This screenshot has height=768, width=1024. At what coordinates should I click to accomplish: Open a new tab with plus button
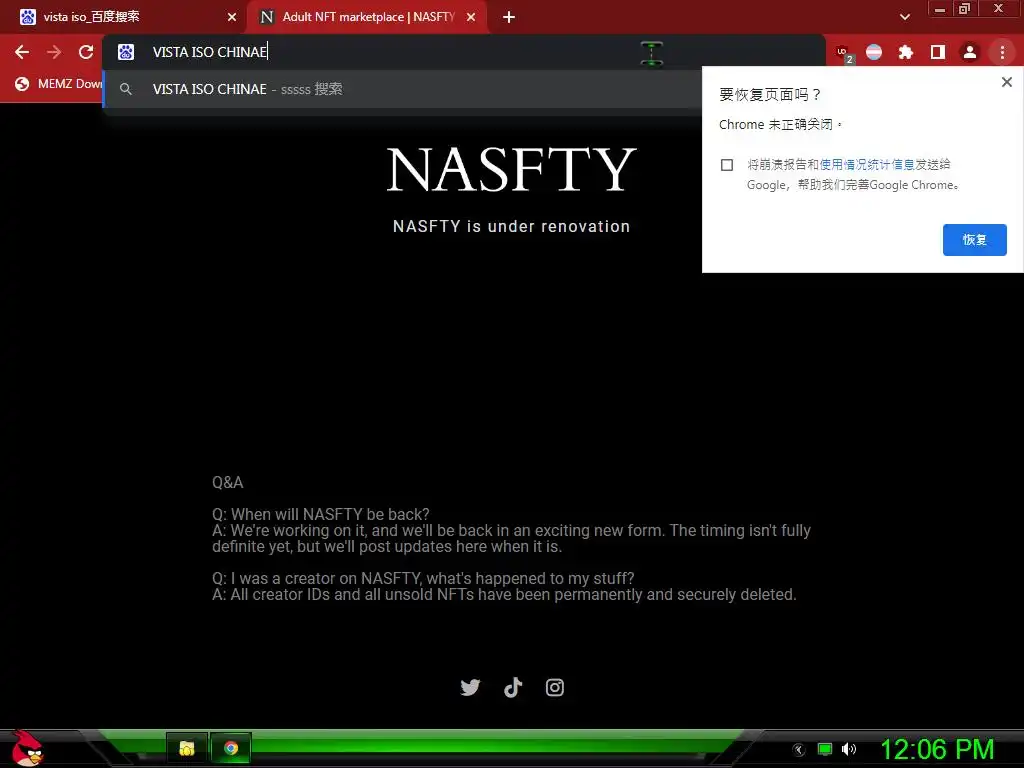(x=509, y=17)
